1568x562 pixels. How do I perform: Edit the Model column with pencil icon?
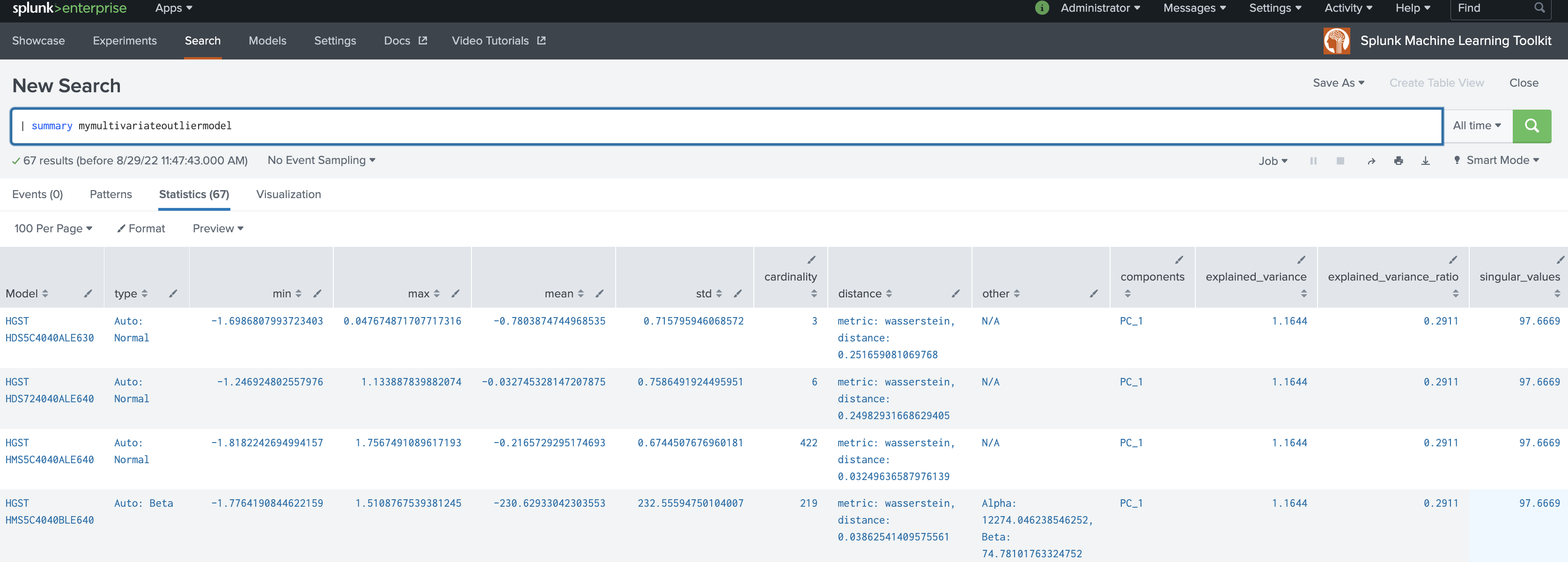tap(88, 294)
